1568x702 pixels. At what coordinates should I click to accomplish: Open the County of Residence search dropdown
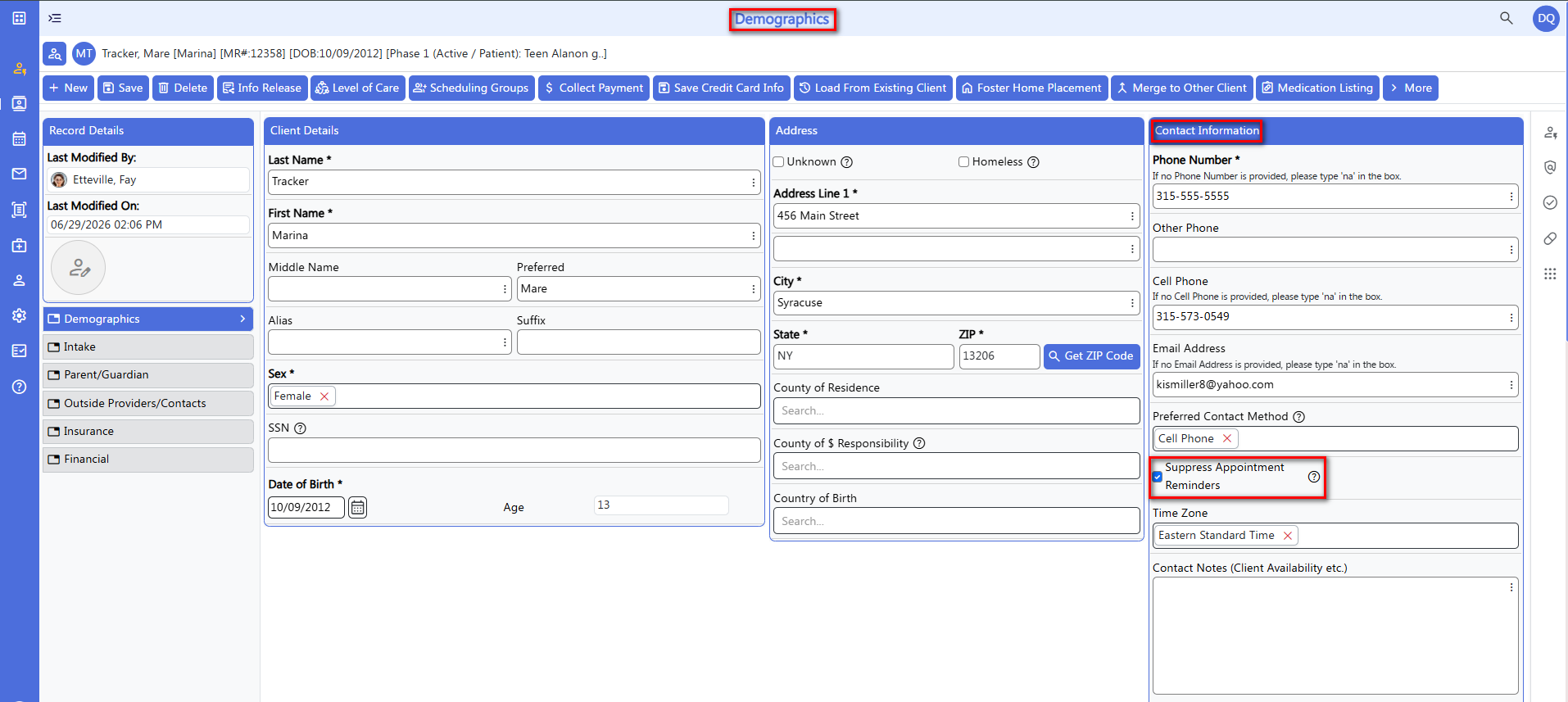tap(956, 410)
